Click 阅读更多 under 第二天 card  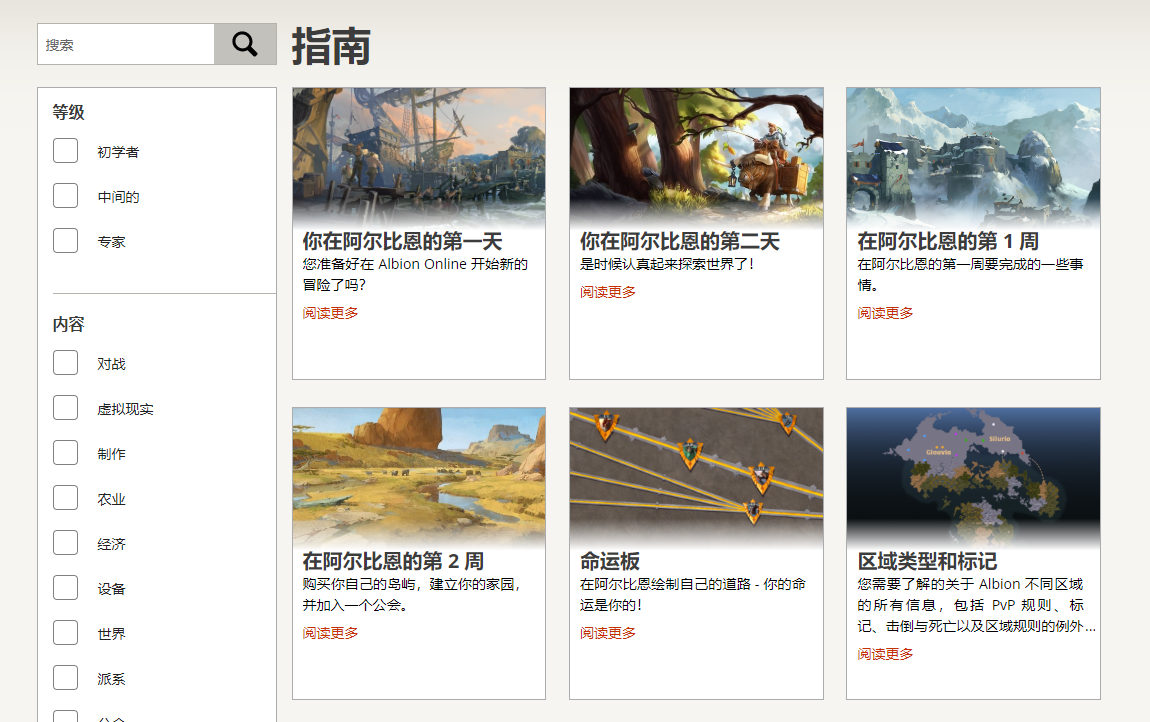pyautogui.click(x=607, y=292)
